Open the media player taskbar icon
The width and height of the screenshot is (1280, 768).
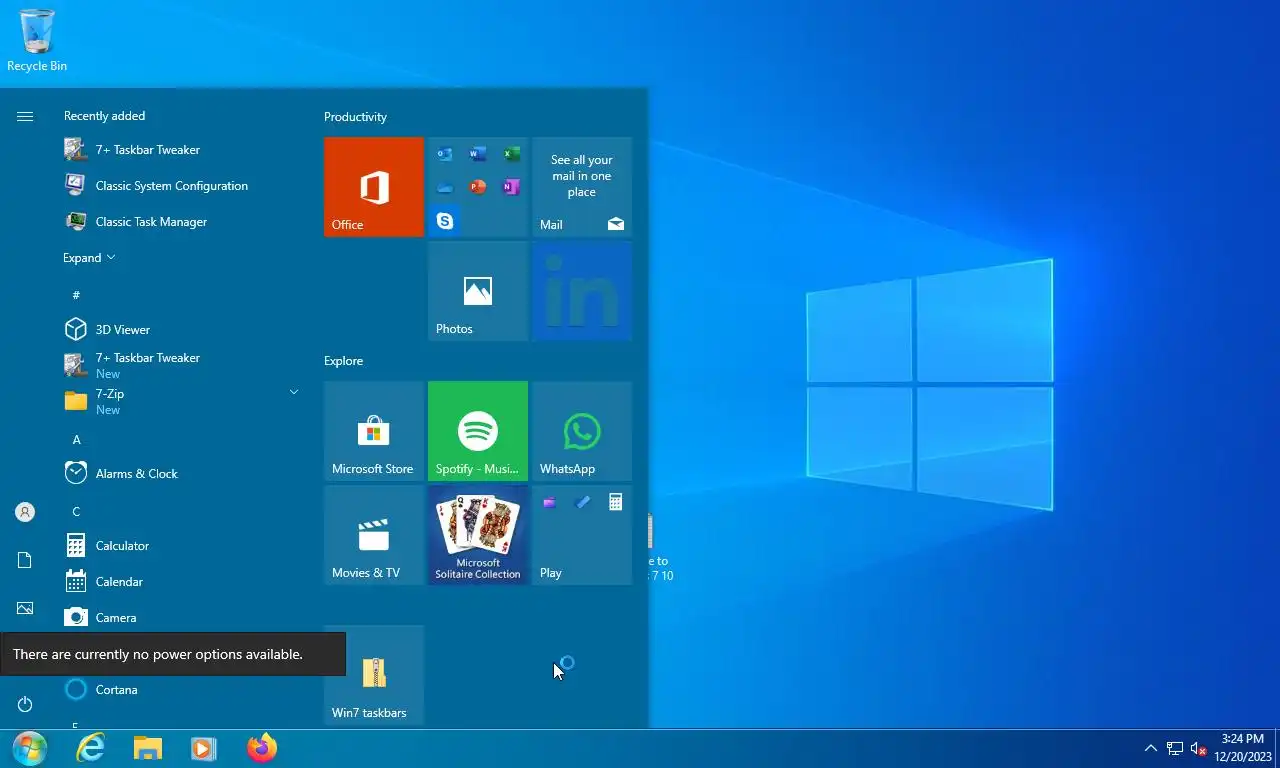[x=204, y=748]
